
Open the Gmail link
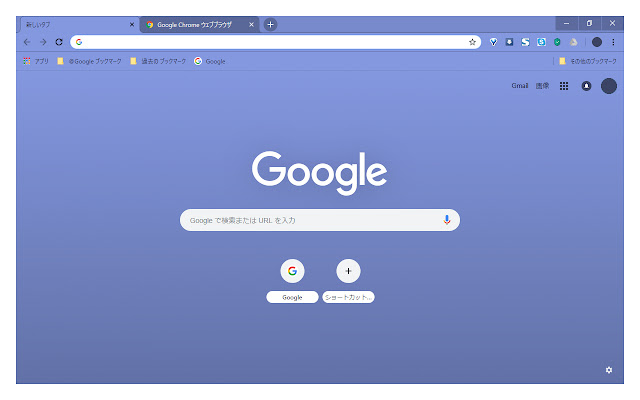point(520,86)
